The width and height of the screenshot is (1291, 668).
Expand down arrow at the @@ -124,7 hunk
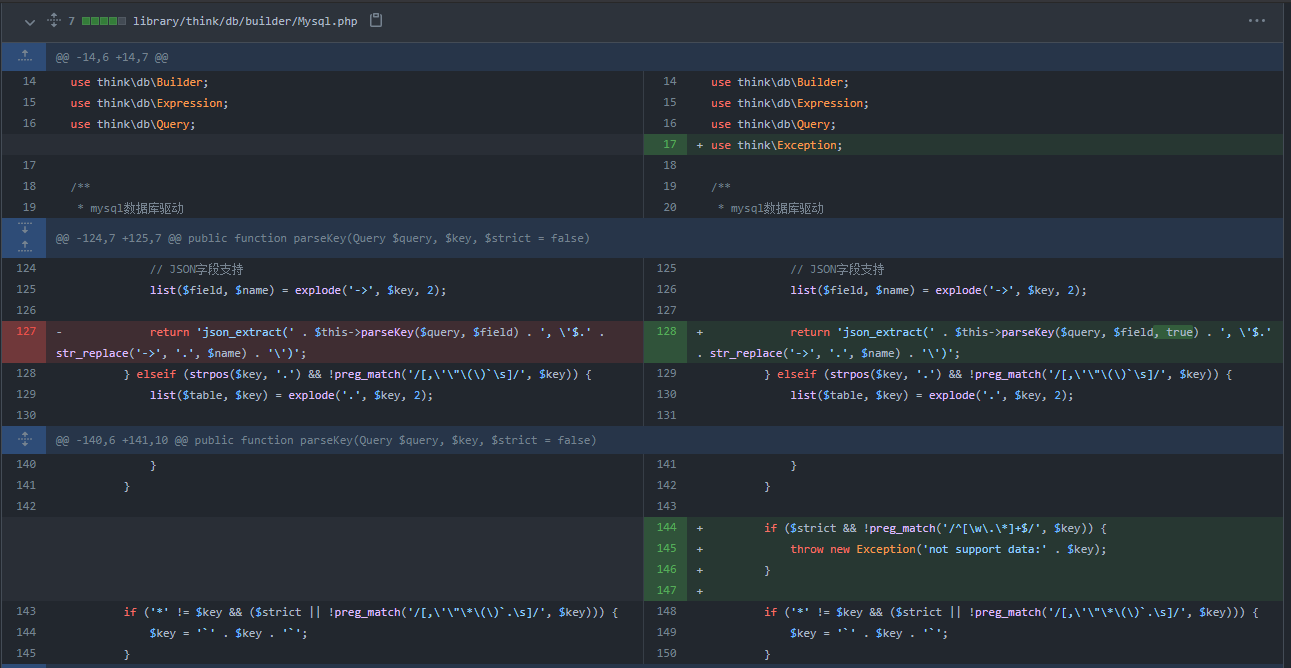(24, 229)
